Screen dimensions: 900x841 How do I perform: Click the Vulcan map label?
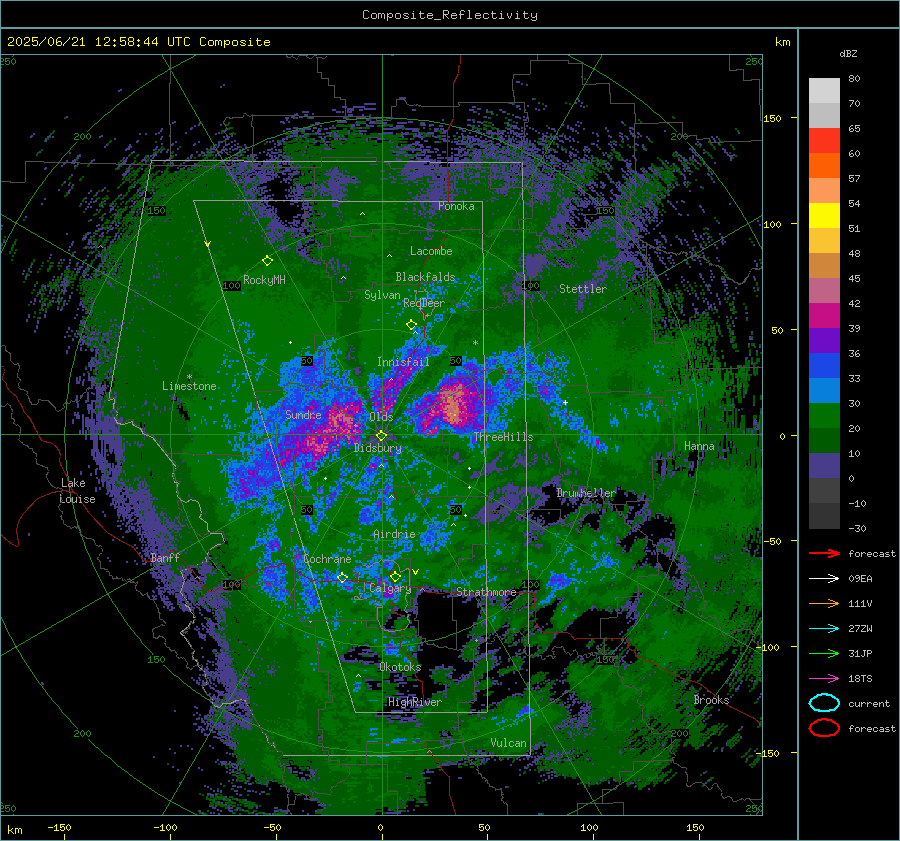(508, 743)
